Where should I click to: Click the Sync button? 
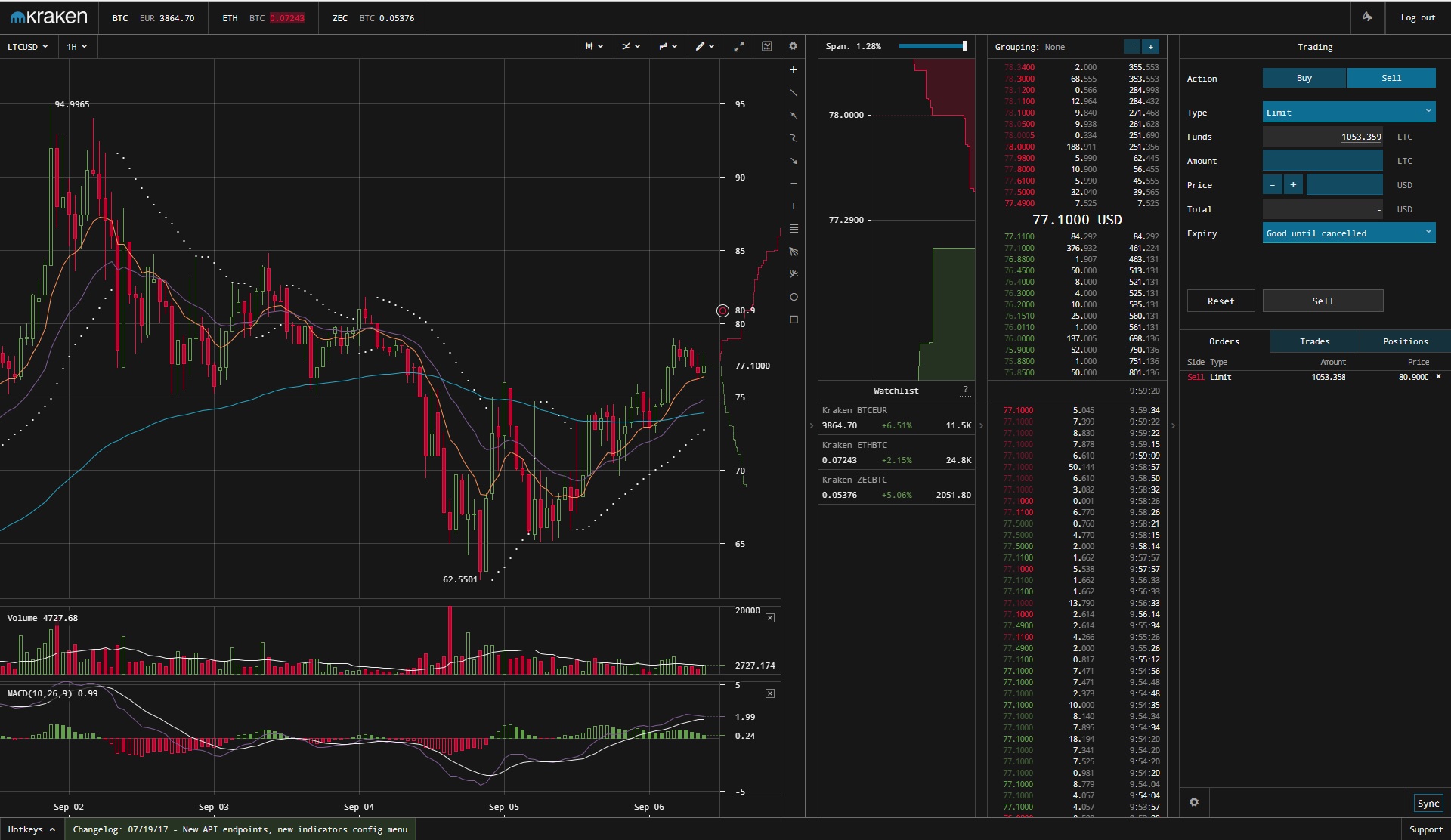pos(1428,803)
